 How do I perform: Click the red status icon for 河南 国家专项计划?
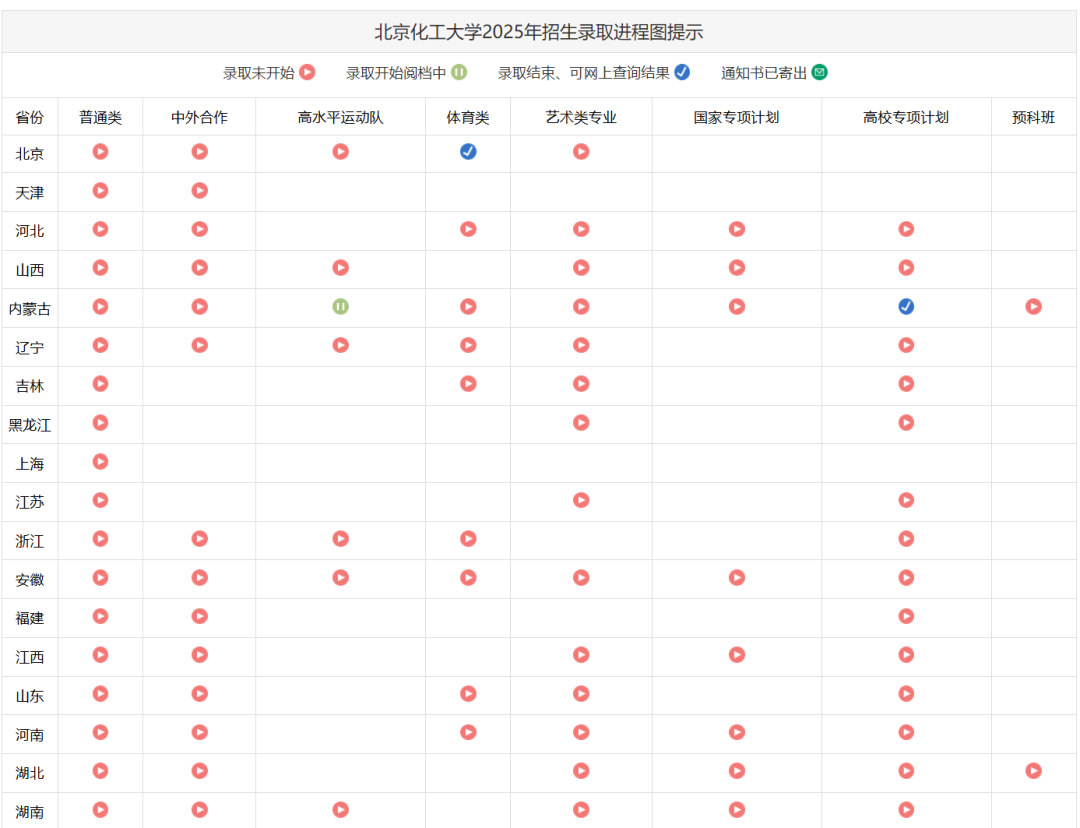(737, 732)
